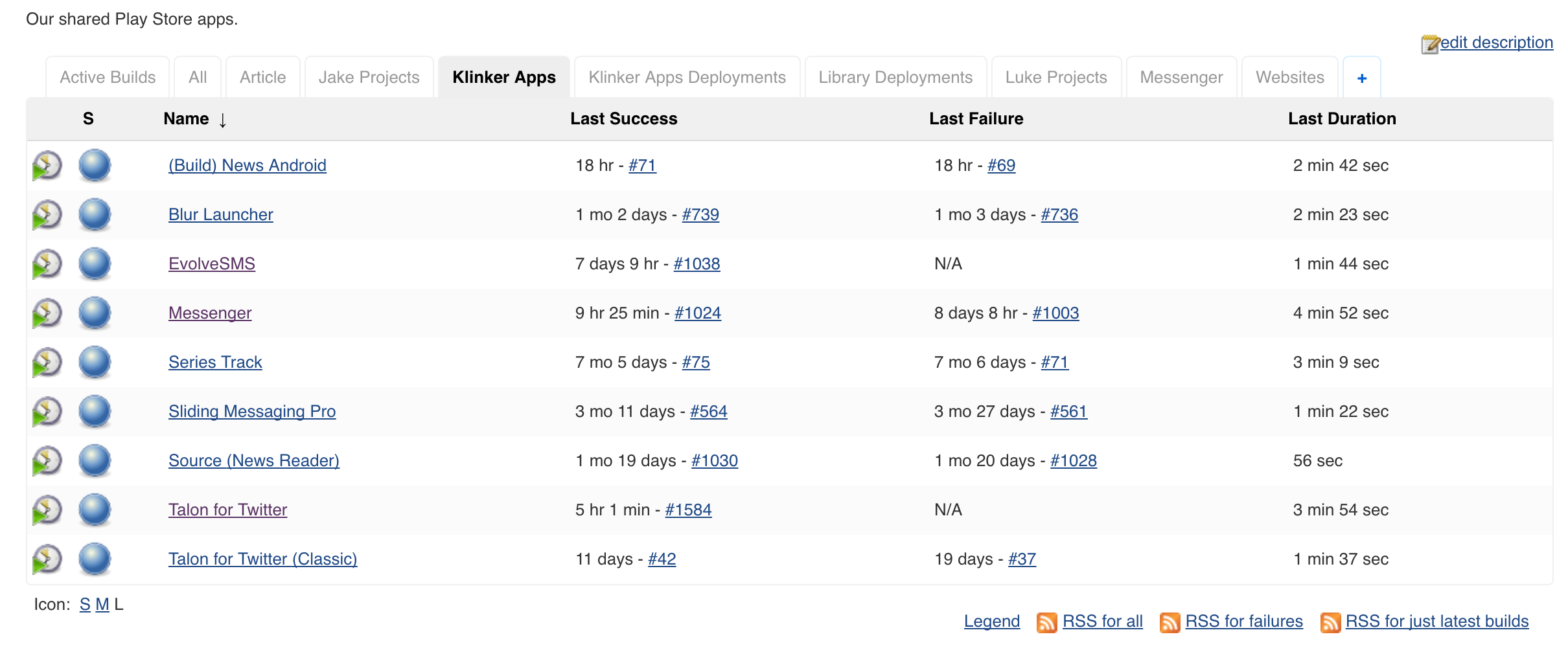
Task: Click blue status ball of (Build) News Android
Action: tap(95, 165)
